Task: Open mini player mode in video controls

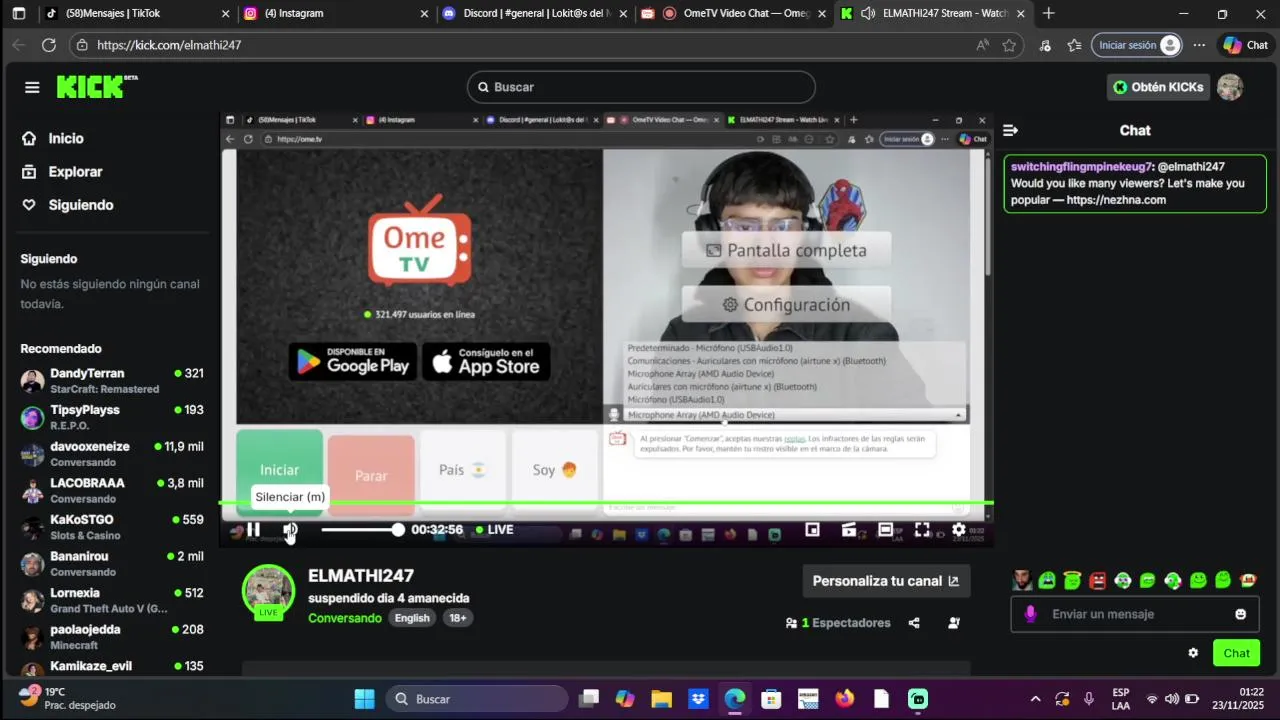Action: (x=812, y=530)
